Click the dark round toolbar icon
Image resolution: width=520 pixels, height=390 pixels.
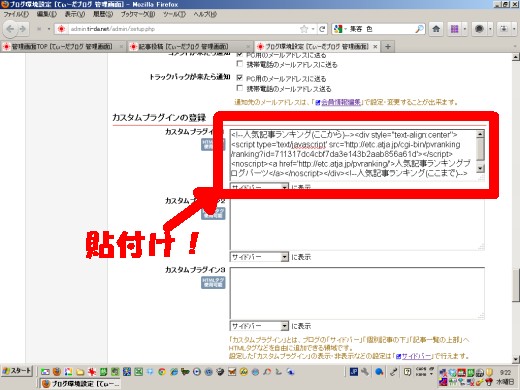(x=479, y=29)
